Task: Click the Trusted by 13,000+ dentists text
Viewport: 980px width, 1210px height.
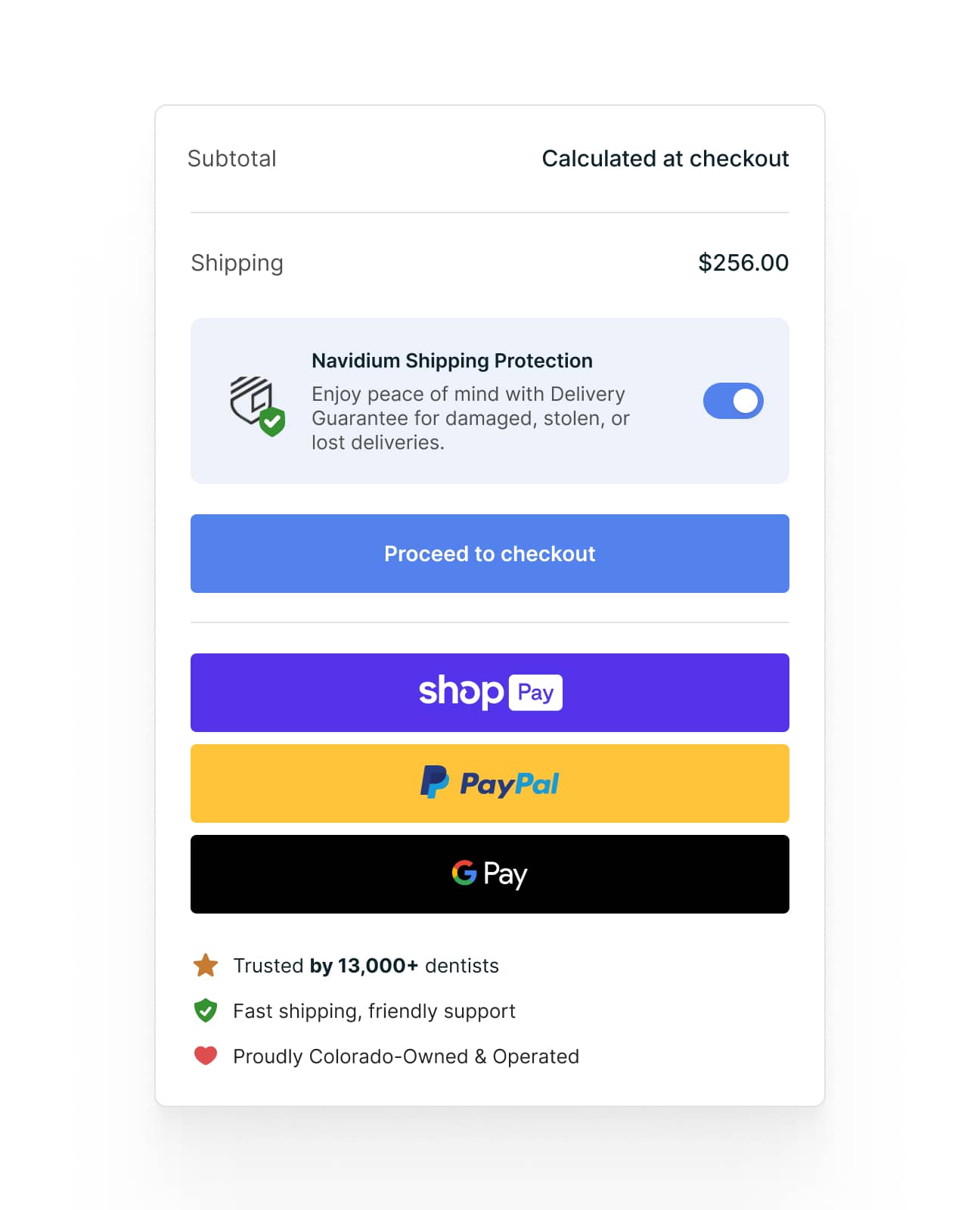Action: [366, 965]
